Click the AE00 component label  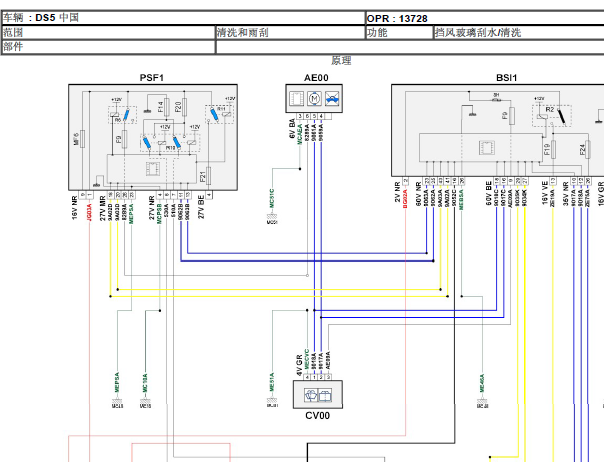tap(315, 77)
